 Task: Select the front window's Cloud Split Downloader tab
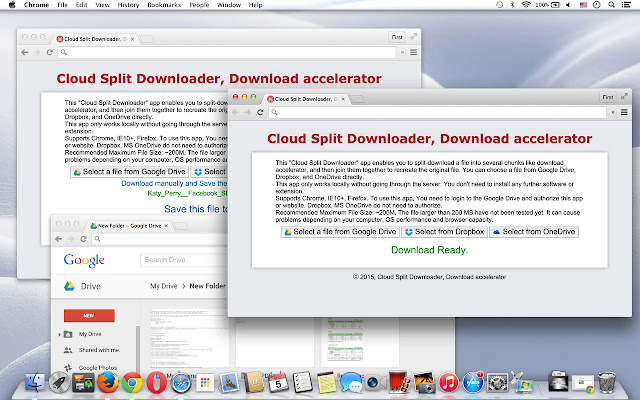pyautogui.click(x=305, y=99)
